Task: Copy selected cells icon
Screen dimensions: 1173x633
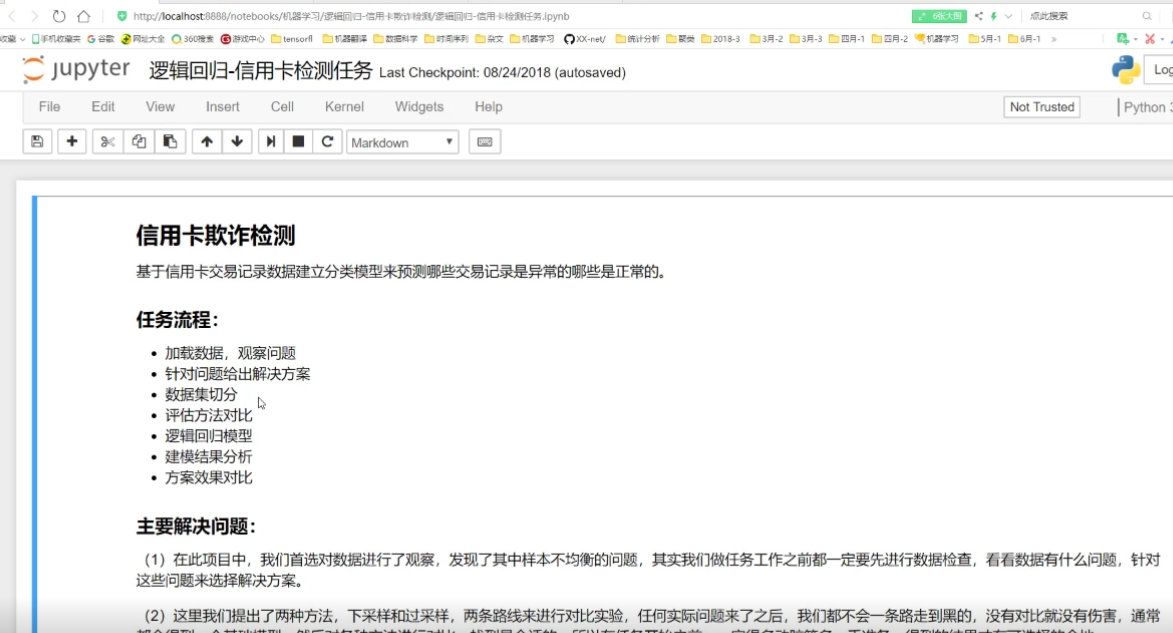Action: (x=139, y=142)
